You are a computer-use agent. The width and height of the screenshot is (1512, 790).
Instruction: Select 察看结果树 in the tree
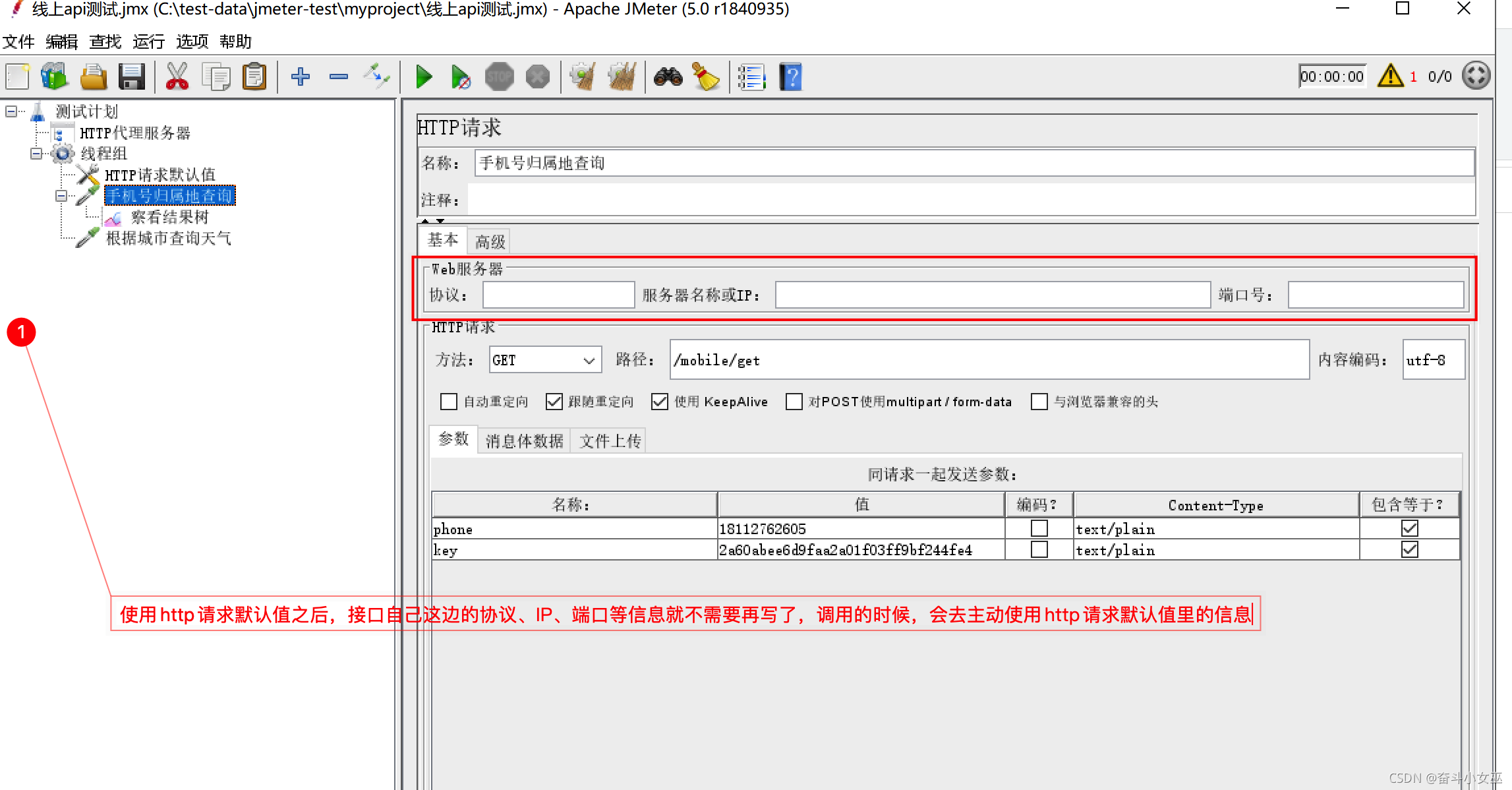click(169, 217)
